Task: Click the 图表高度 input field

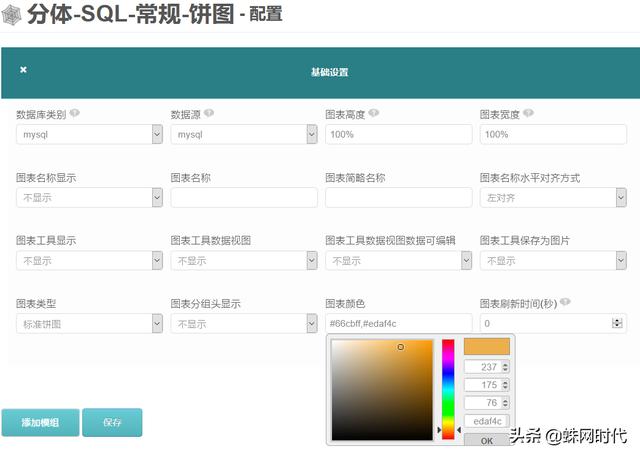Action: 399,134
